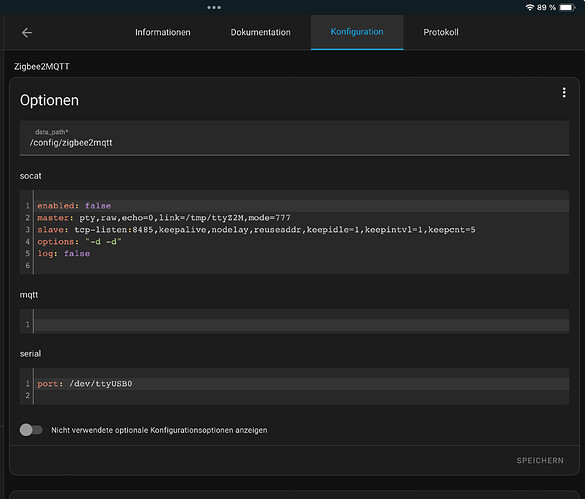Tap the three dots at top center
This screenshot has width=585, height=499.
(x=214, y=7)
